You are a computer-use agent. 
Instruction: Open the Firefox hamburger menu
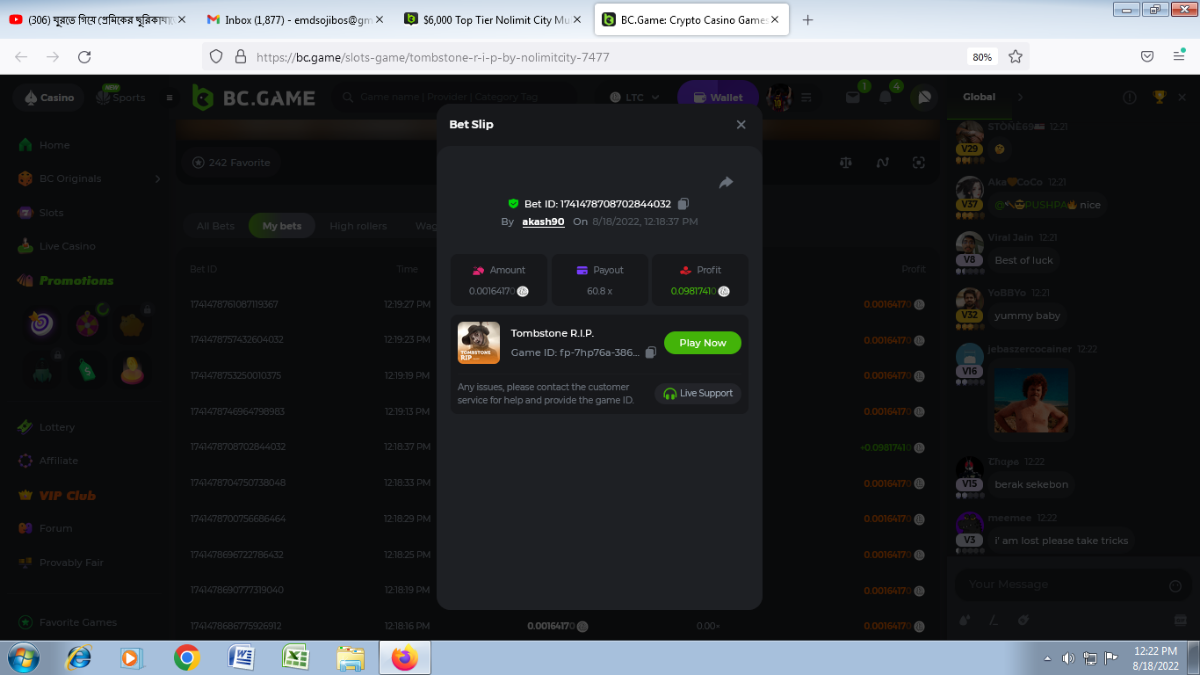pos(1179,57)
